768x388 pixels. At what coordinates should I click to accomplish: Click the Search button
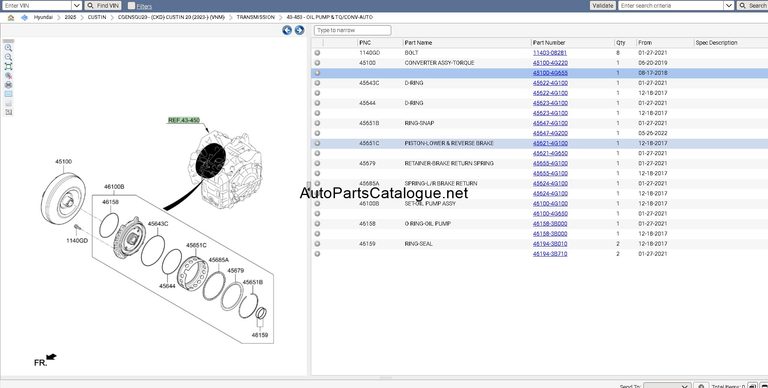[752, 5]
